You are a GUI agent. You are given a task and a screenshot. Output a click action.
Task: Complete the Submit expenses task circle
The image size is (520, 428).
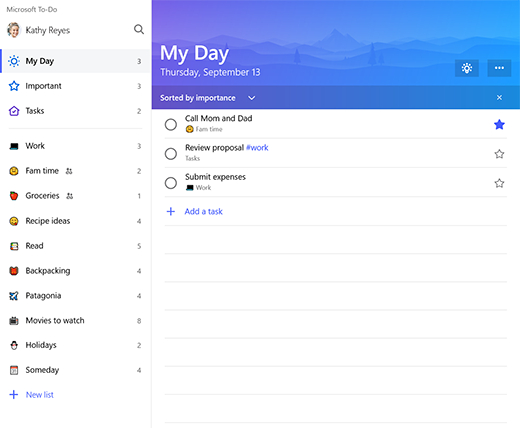click(x=171, y=183)
